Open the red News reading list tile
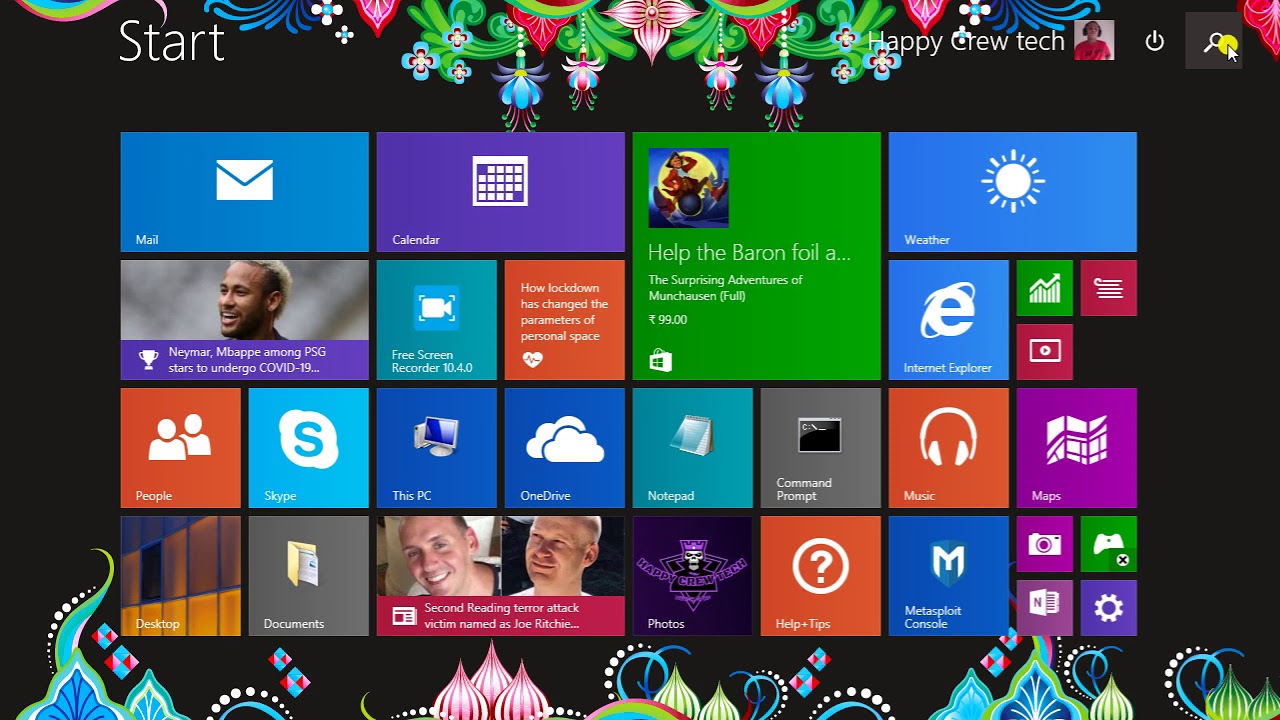The image size is (1280, 720). pyautogui.click(x=1108, y=288)
